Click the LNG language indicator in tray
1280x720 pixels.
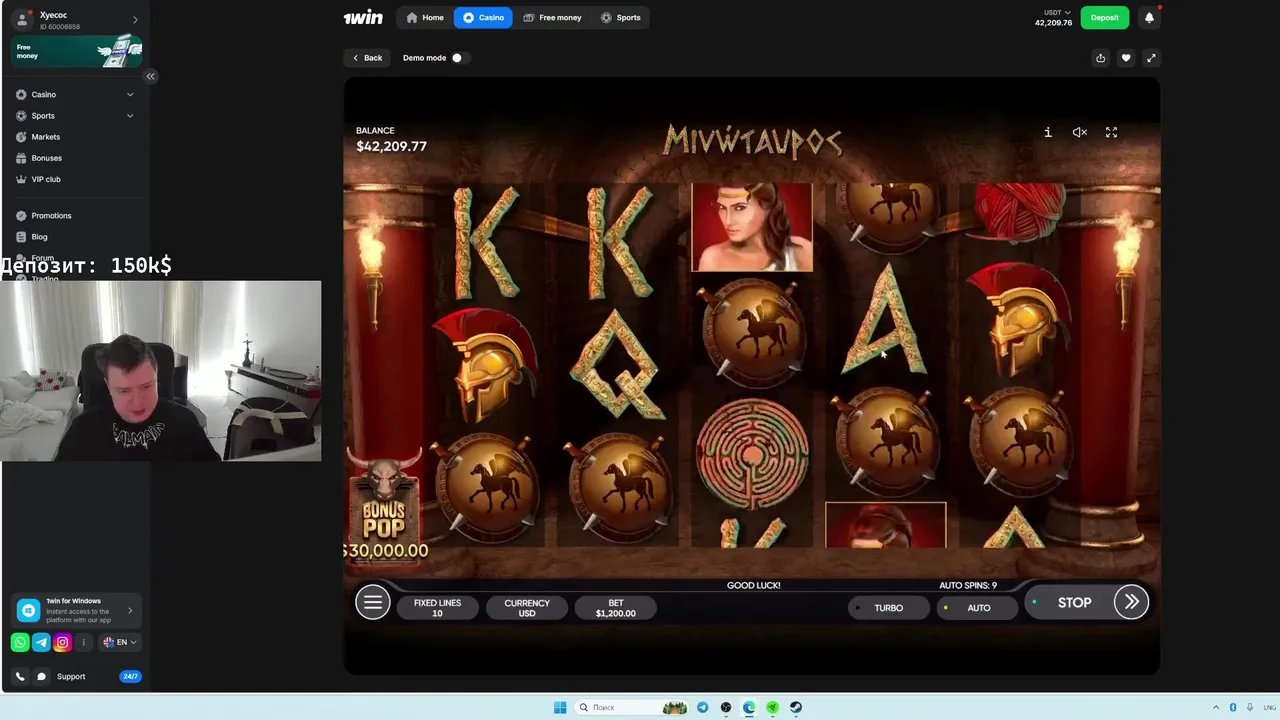1270,707
